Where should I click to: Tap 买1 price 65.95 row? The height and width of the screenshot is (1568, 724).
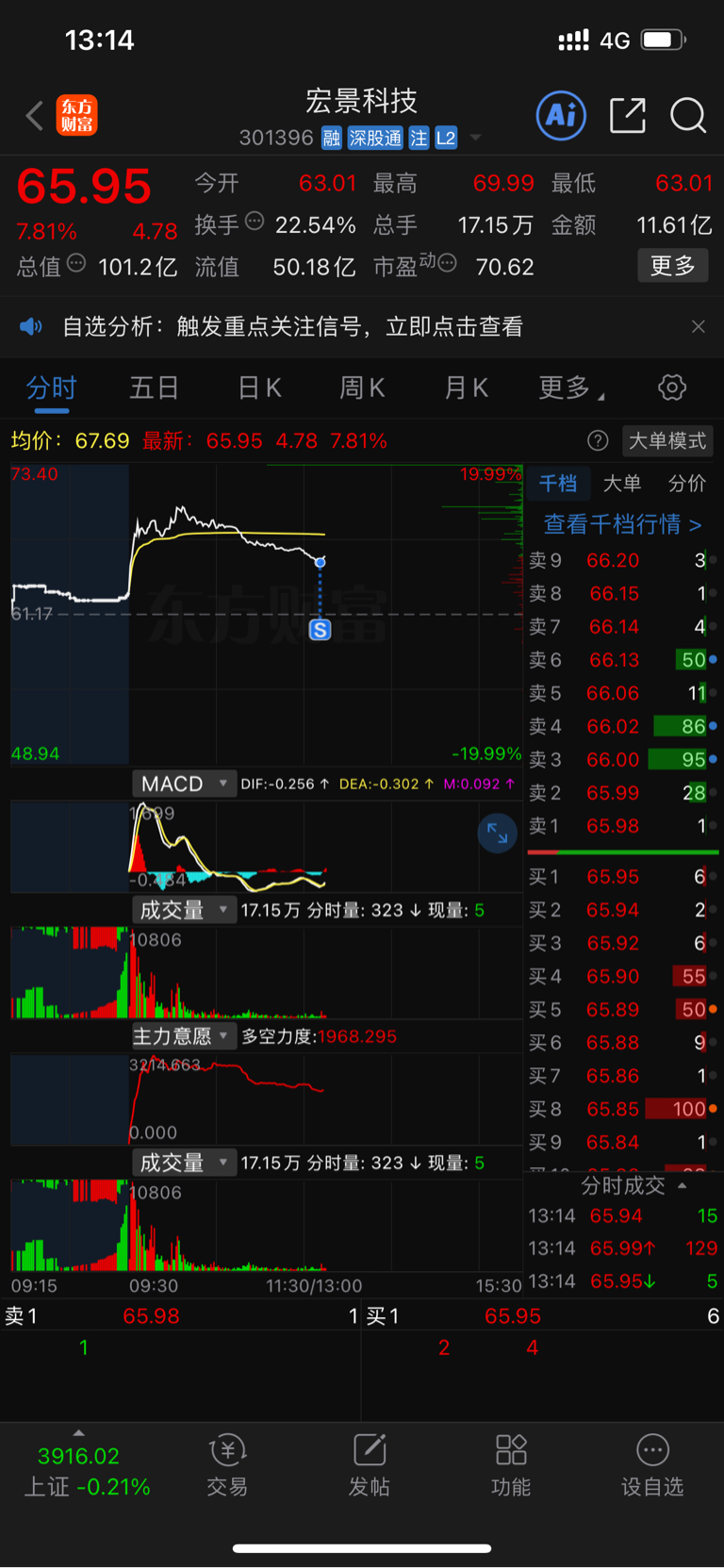coord(622,877)
